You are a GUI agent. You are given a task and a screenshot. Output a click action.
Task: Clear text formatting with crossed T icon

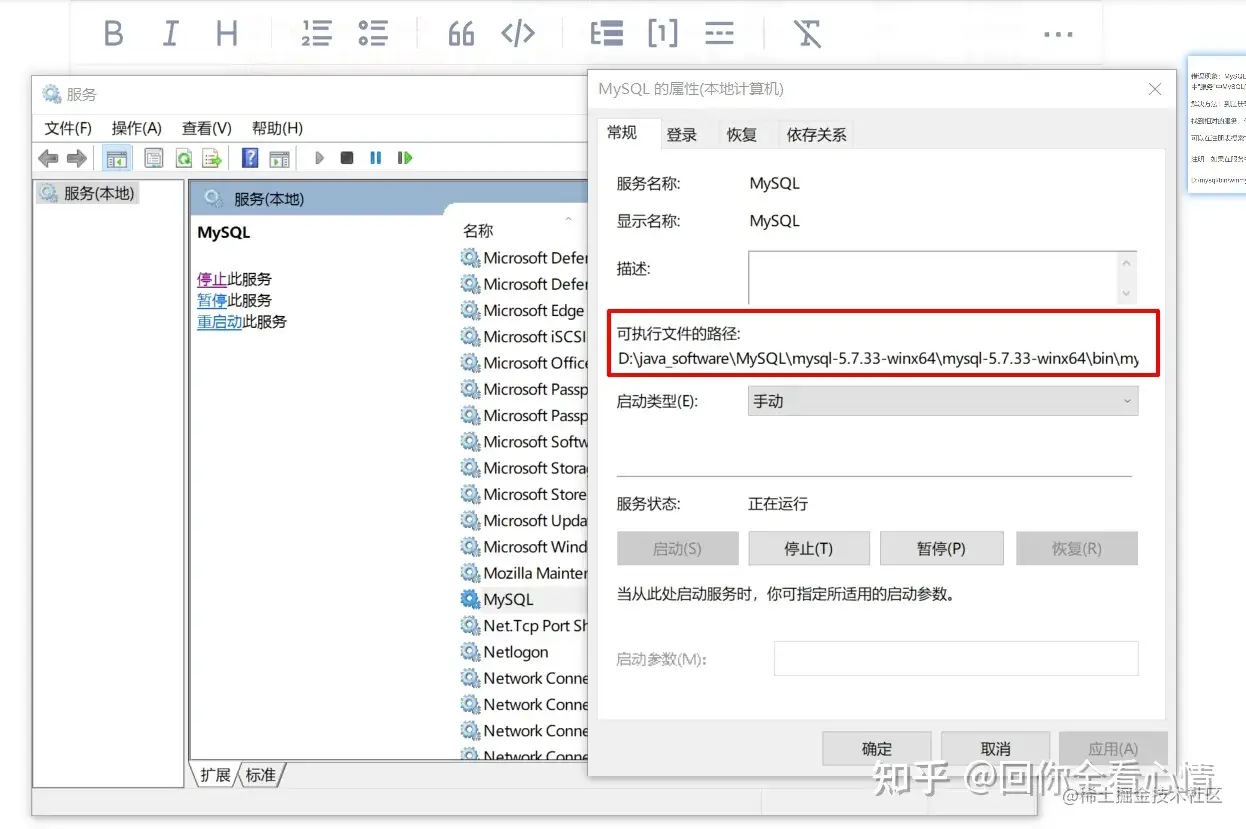click(x=808, y=34)
